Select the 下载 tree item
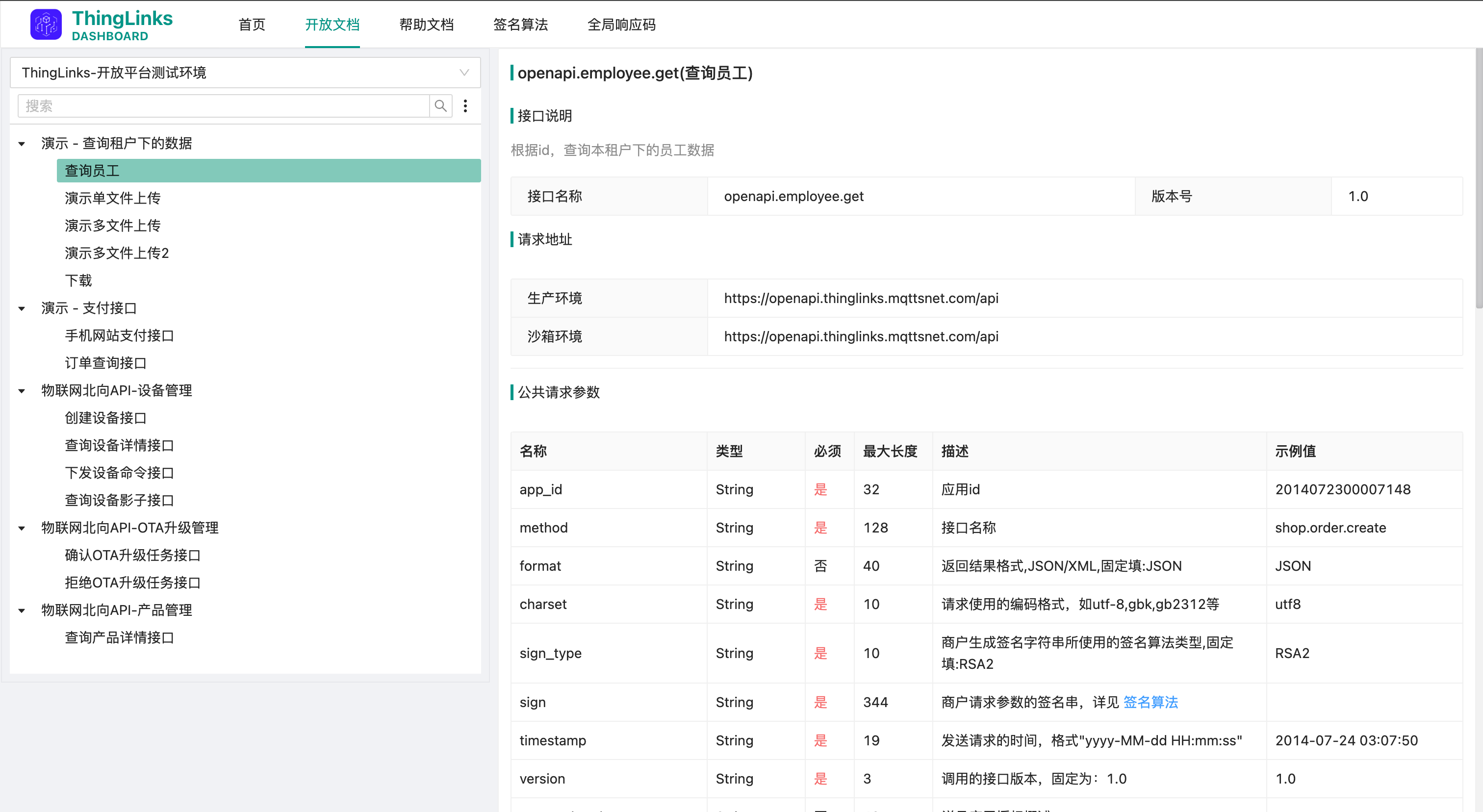1483x812 pixels. coord(78,281)
